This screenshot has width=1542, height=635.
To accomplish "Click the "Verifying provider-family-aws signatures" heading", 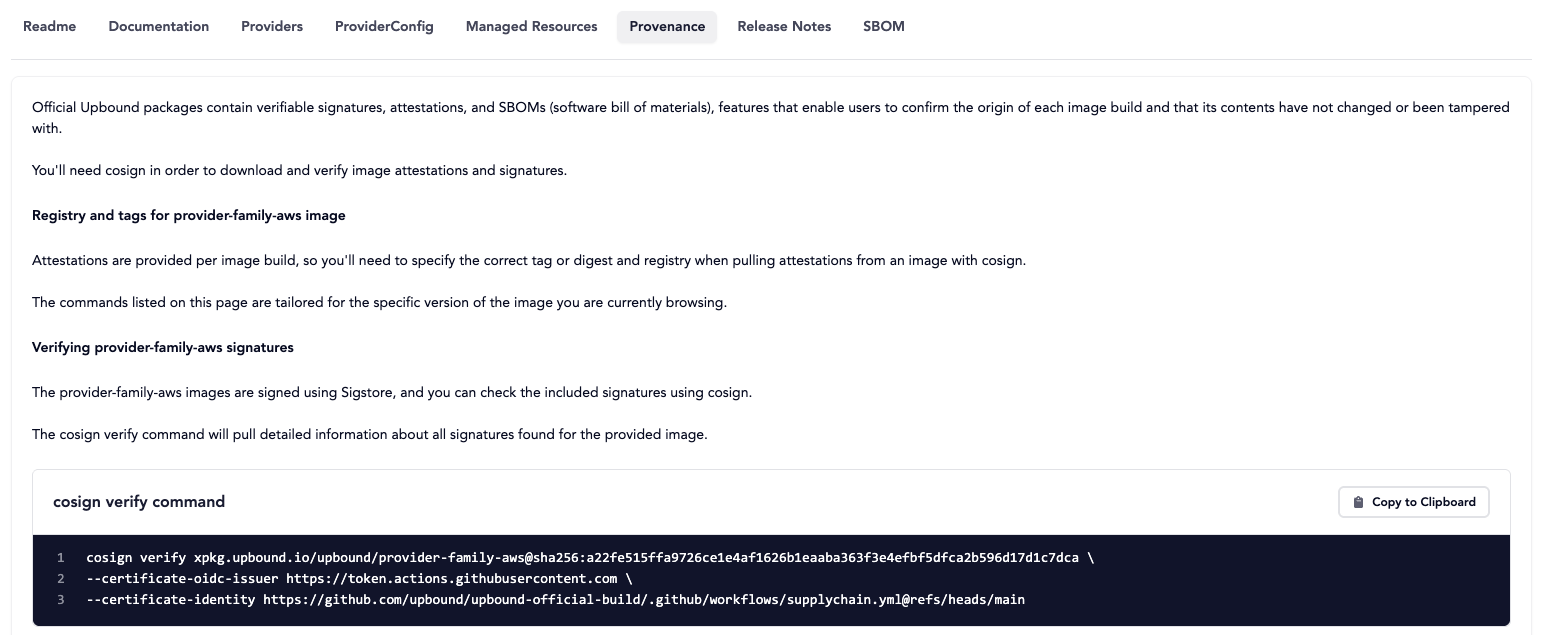I will click(x=163, y=348).
